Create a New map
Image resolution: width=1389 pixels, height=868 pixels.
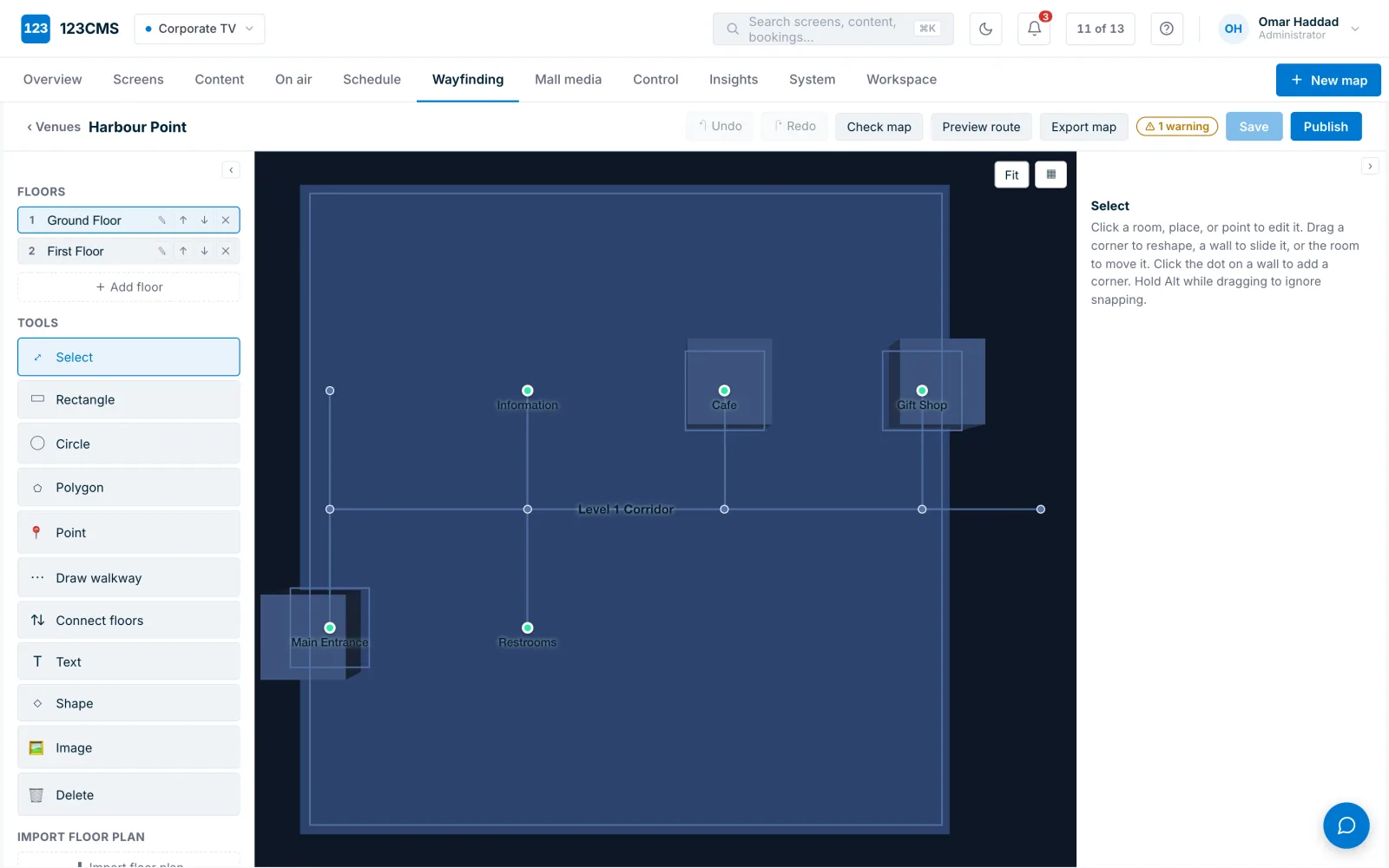coord(1328,80)
